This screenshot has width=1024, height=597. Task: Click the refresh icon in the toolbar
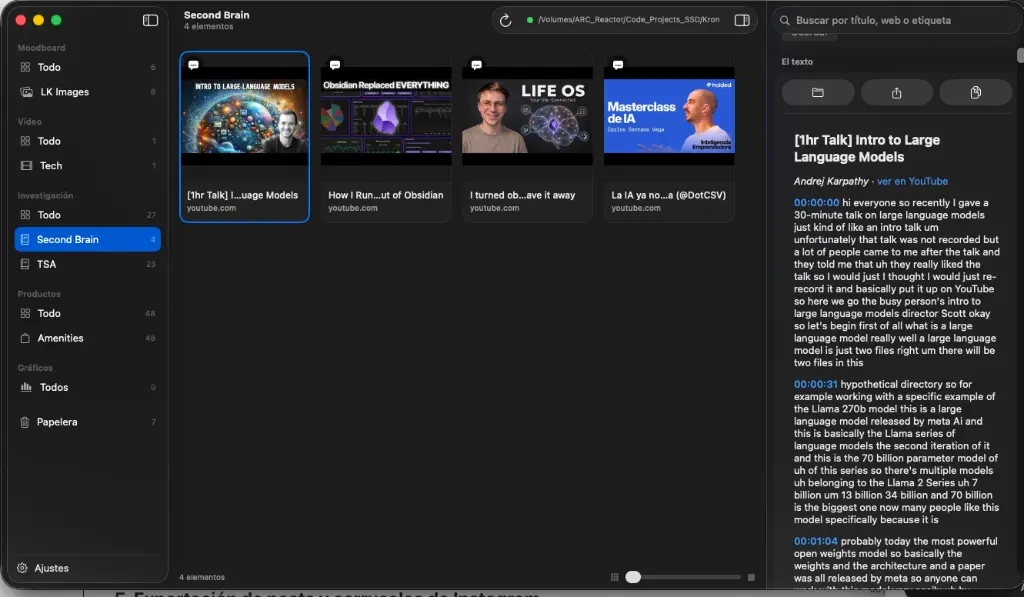[505, 20]
